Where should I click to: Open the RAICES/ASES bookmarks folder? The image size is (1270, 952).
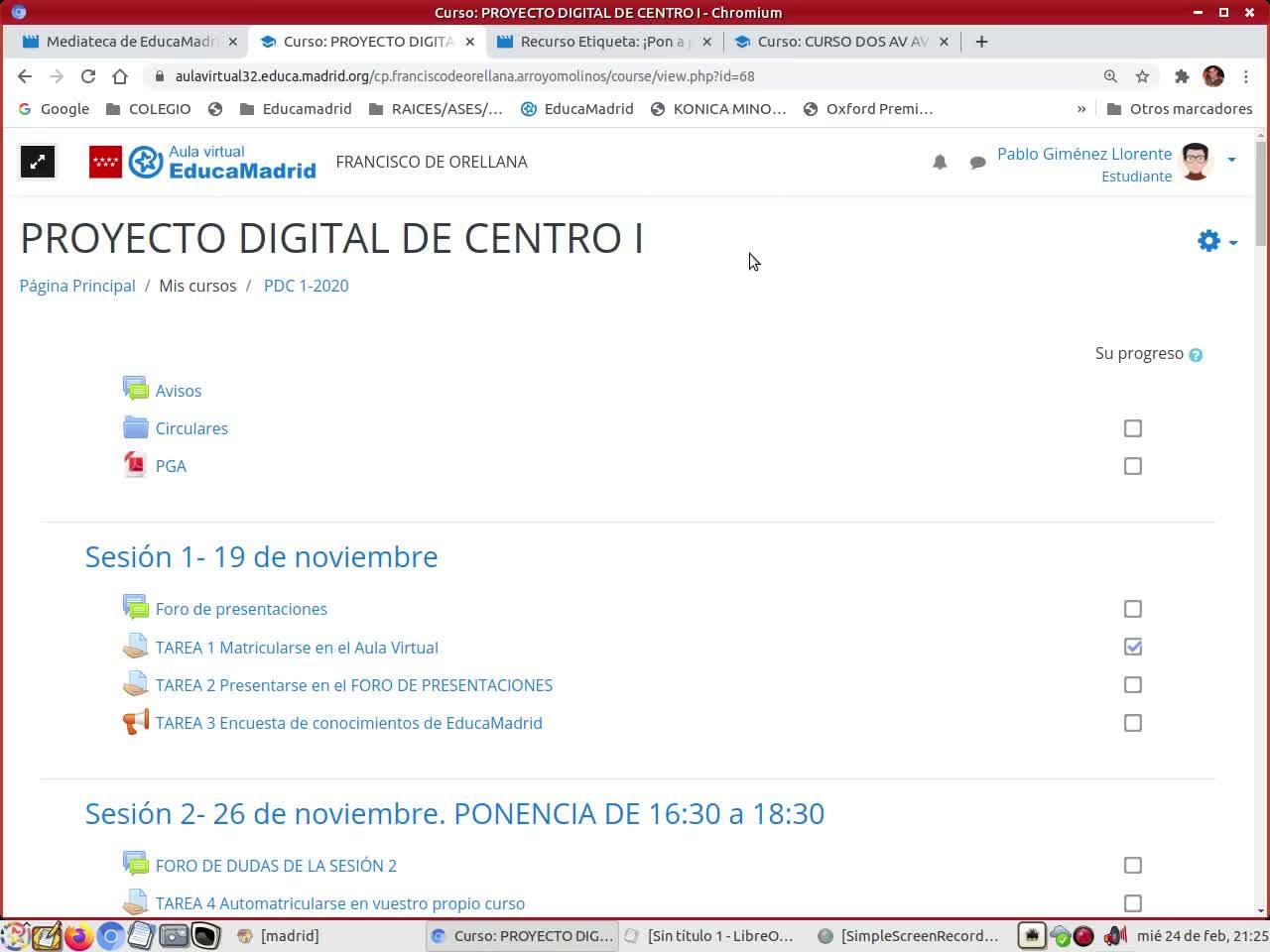[x=435, y=109]
